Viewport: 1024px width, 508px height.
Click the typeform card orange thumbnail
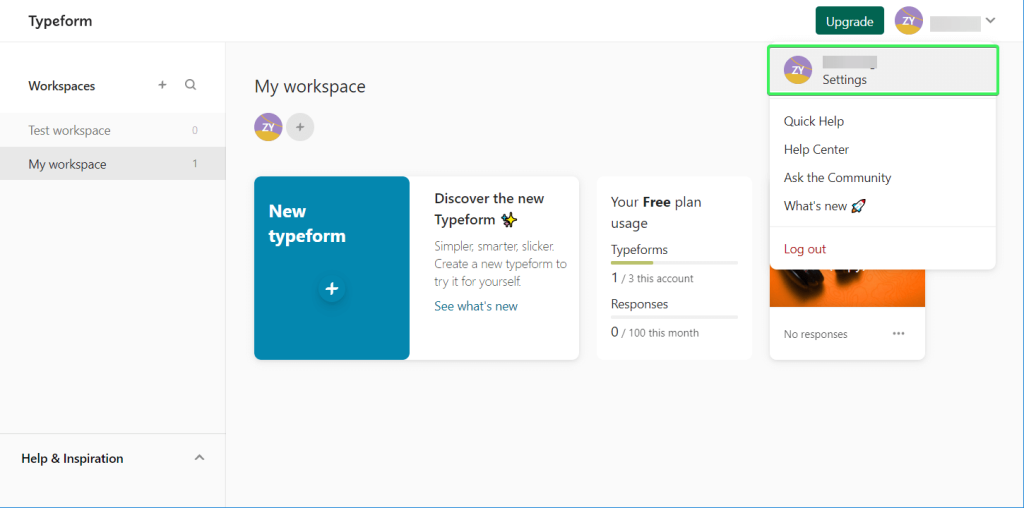847,289
